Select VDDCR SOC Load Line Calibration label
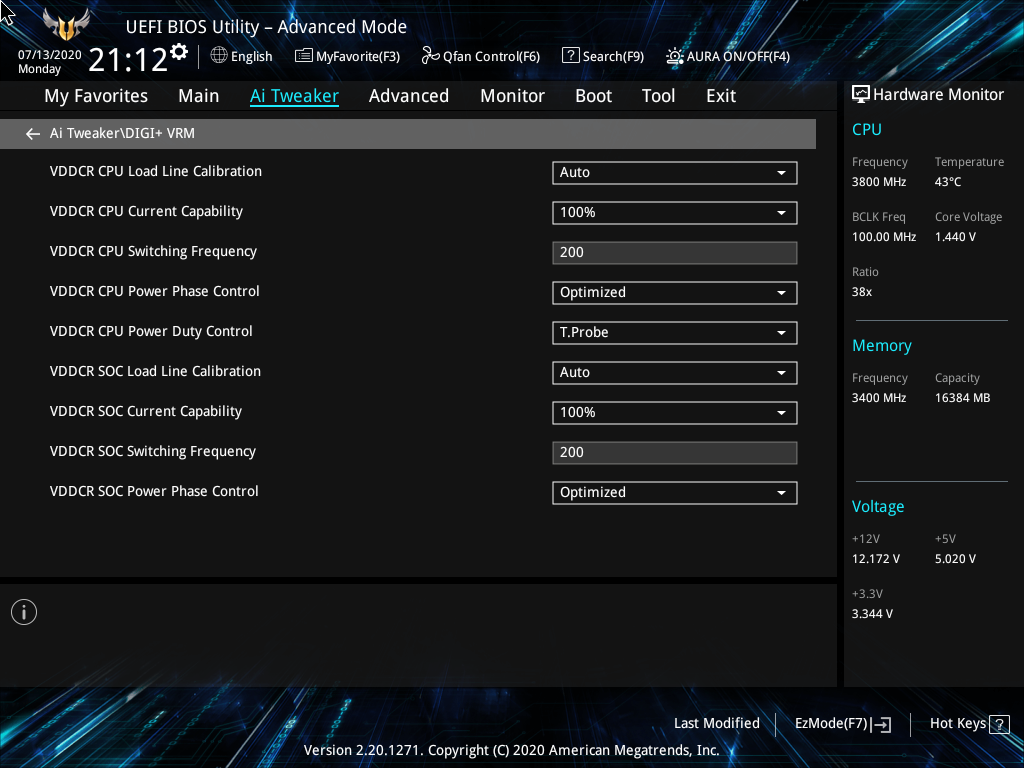Screen dimensions: 1024x768 pos(155,371)
